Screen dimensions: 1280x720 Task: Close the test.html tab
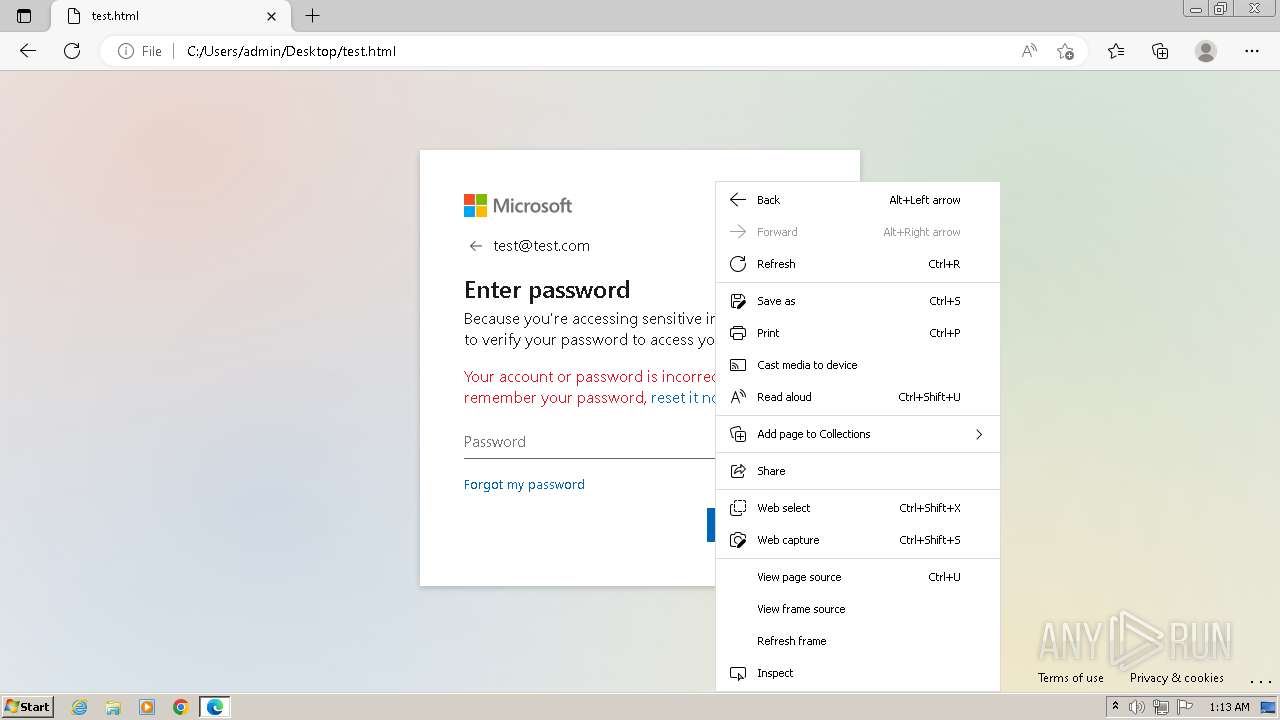point(272,16)
